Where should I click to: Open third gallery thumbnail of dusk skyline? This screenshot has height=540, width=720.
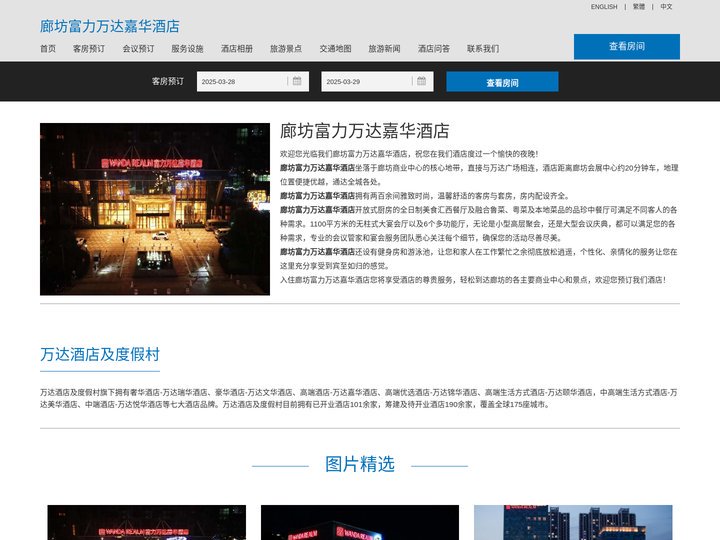(x=573, y=523)
